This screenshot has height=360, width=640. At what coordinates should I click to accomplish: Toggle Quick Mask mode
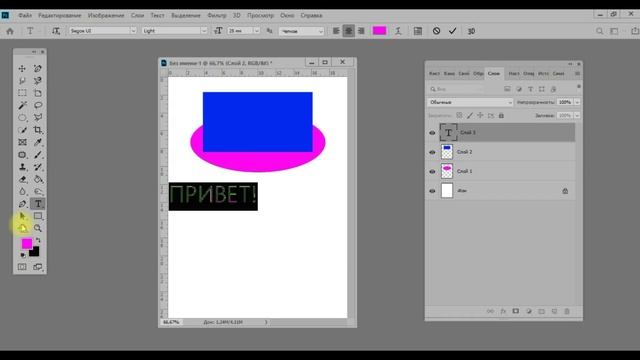[22, 267]
